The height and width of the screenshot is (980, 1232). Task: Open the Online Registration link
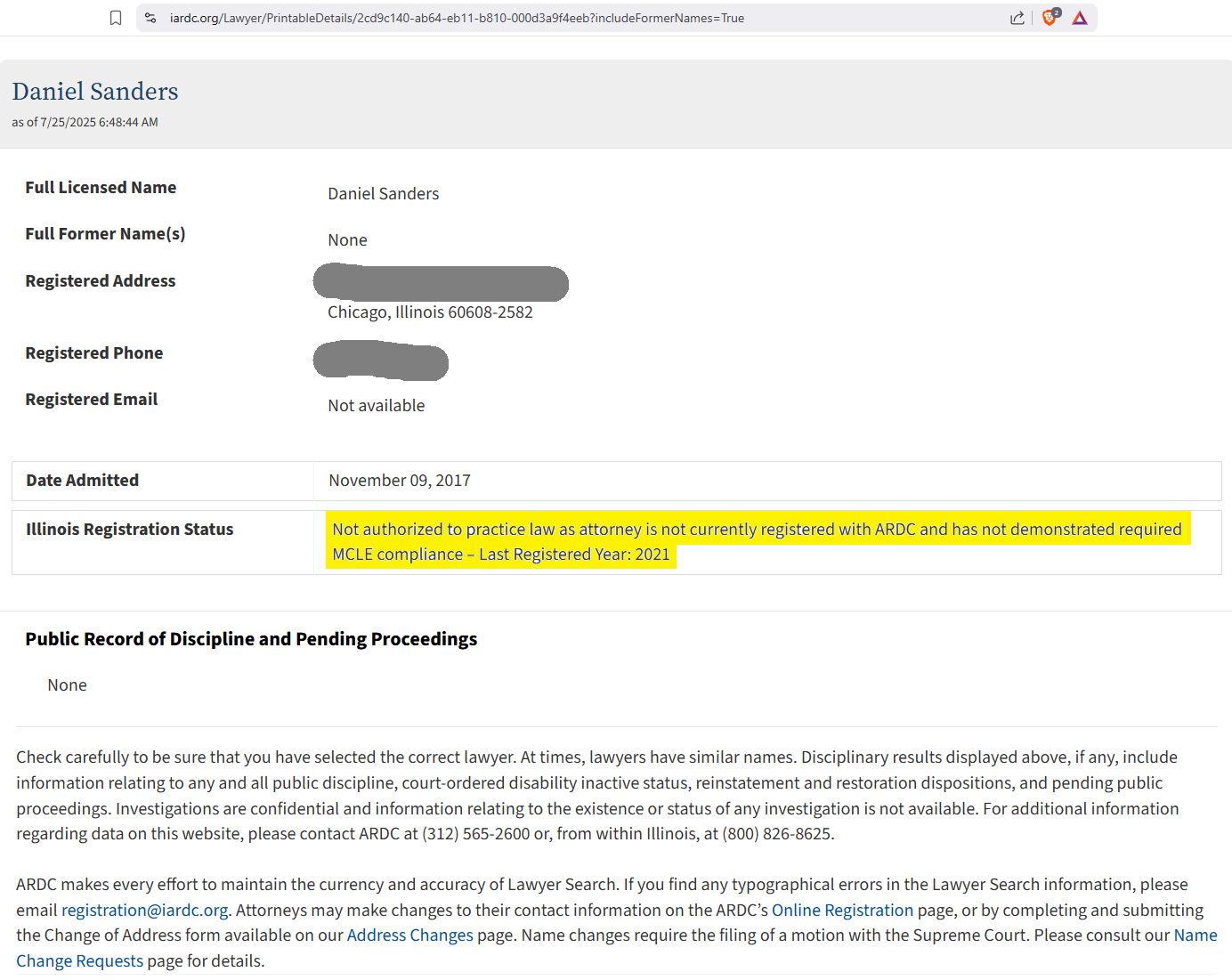pyautogui.click(x=842, y=910)
